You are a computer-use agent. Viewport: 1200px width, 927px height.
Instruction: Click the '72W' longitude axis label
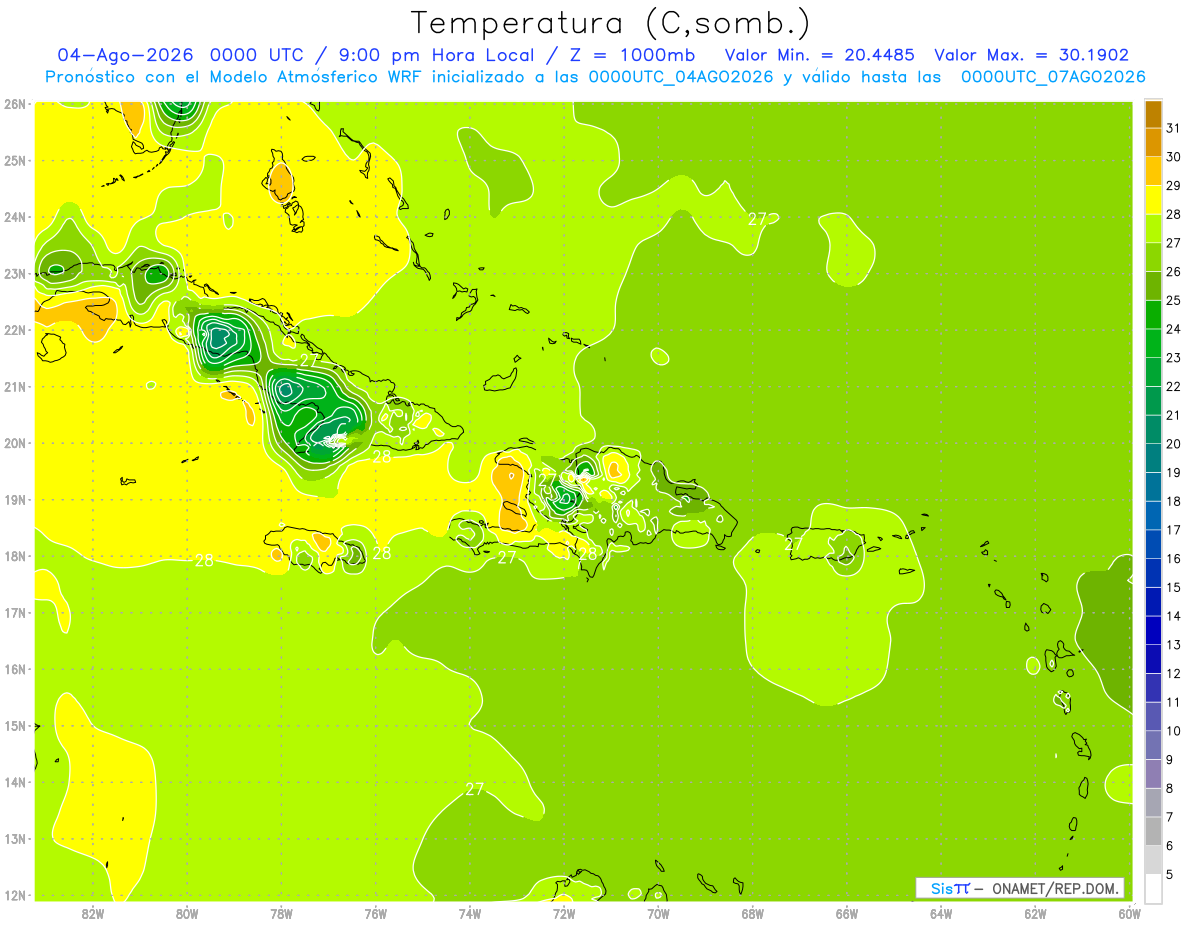coord(564,913)
